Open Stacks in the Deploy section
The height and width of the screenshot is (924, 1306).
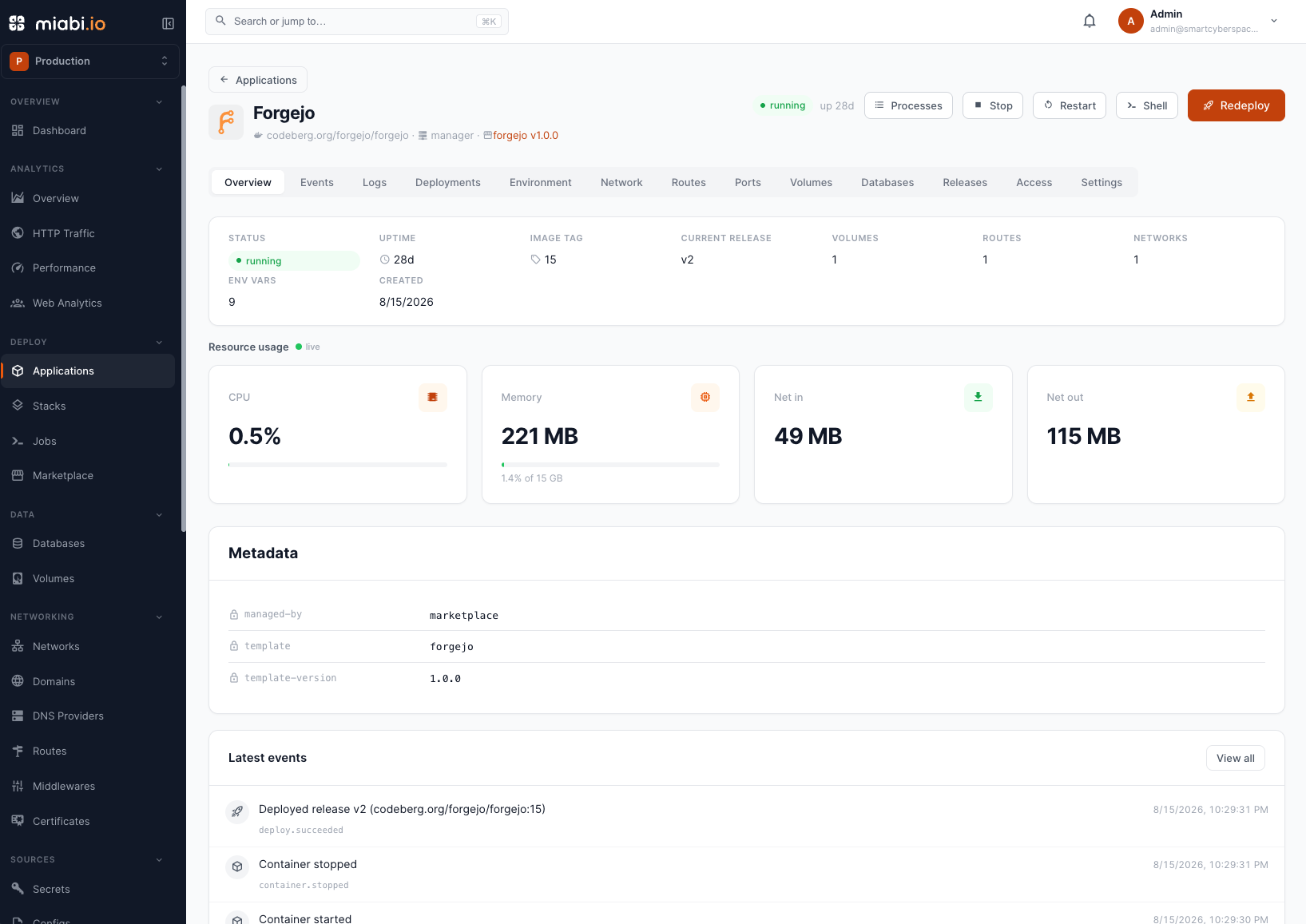[88, 406]
